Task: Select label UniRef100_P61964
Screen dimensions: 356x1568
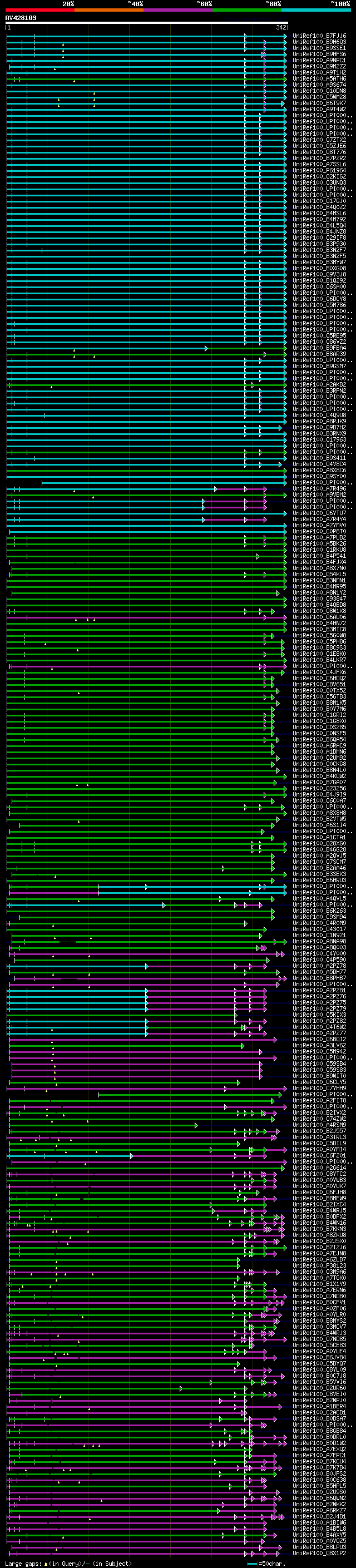Action: pos(319,170)
